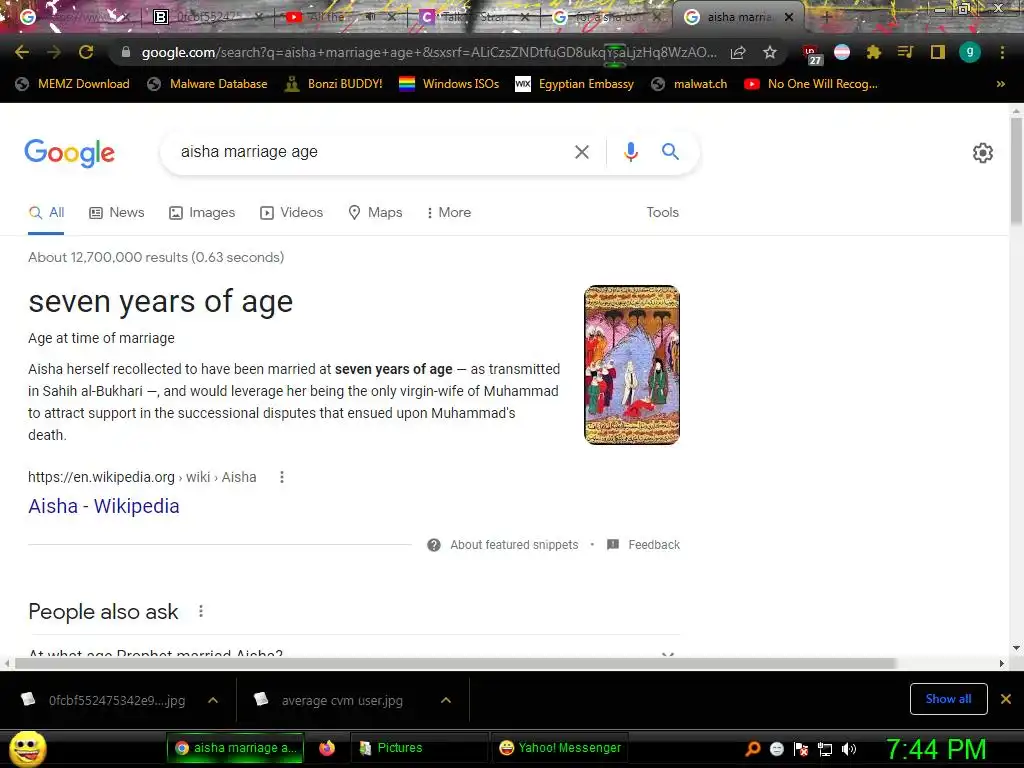Start voice search with microphone
1024x768 pixels.
coord(630,152)
